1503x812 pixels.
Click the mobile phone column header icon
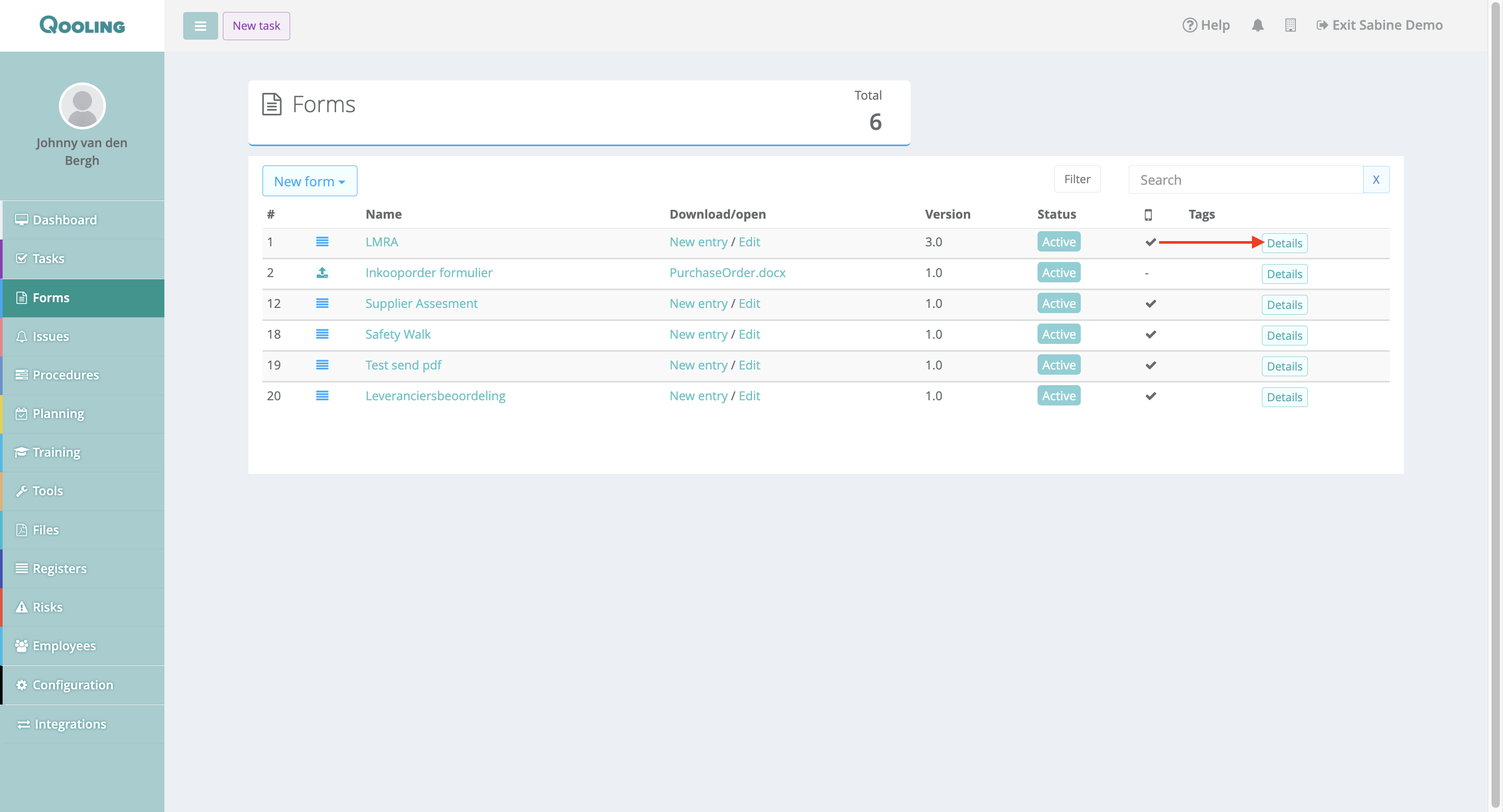coord(1148,214)
